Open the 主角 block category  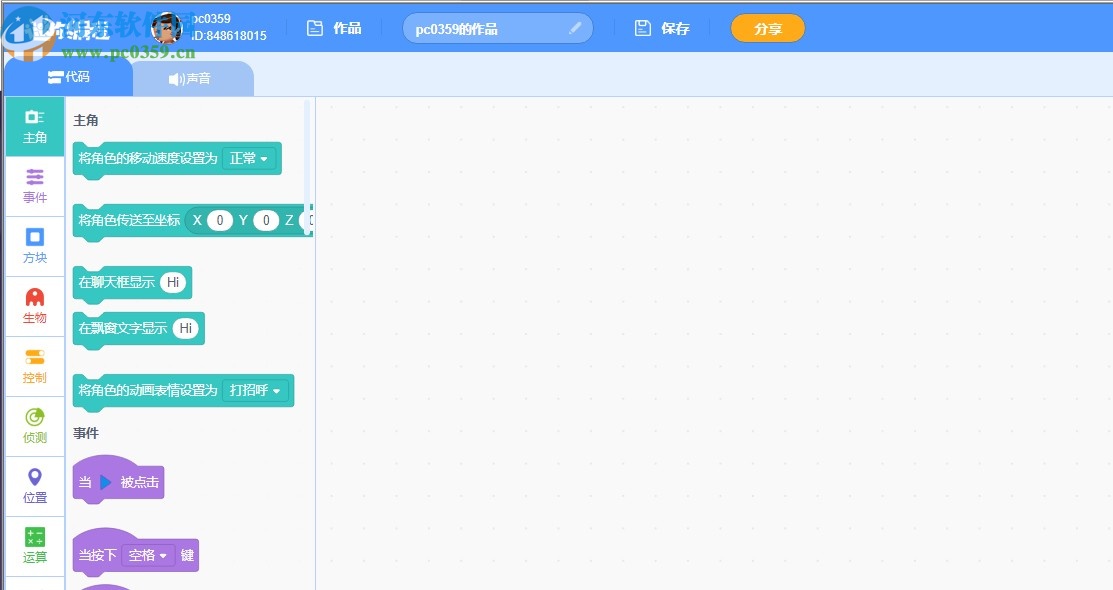tap(35, 126)
